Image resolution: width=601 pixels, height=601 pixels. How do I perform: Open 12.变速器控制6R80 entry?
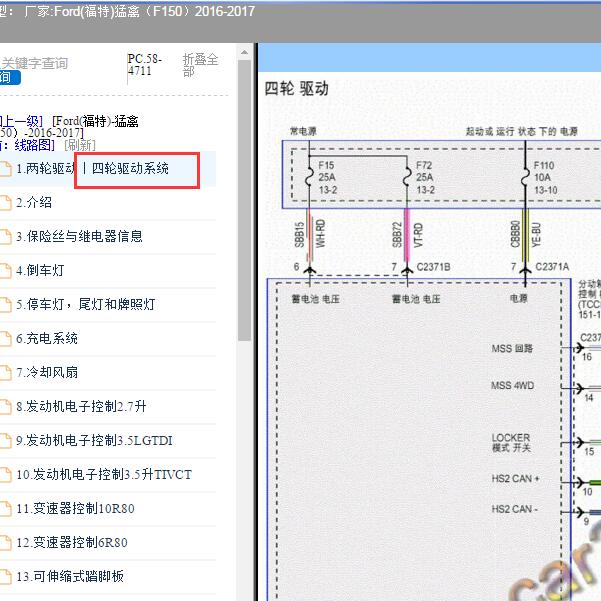72,542
